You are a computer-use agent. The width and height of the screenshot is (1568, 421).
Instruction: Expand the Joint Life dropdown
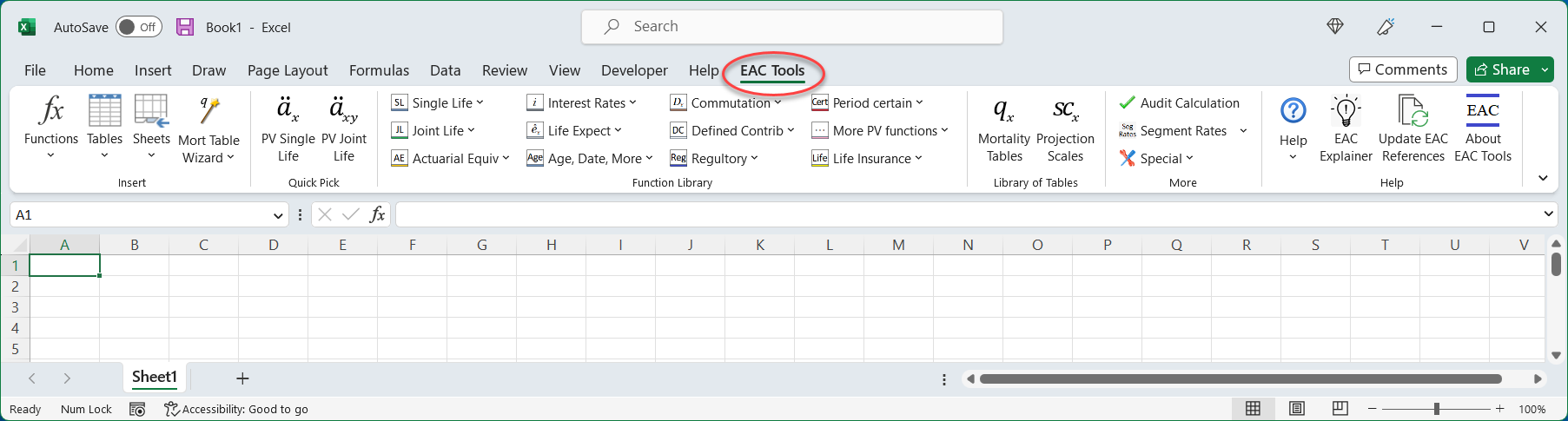[433, 130]
